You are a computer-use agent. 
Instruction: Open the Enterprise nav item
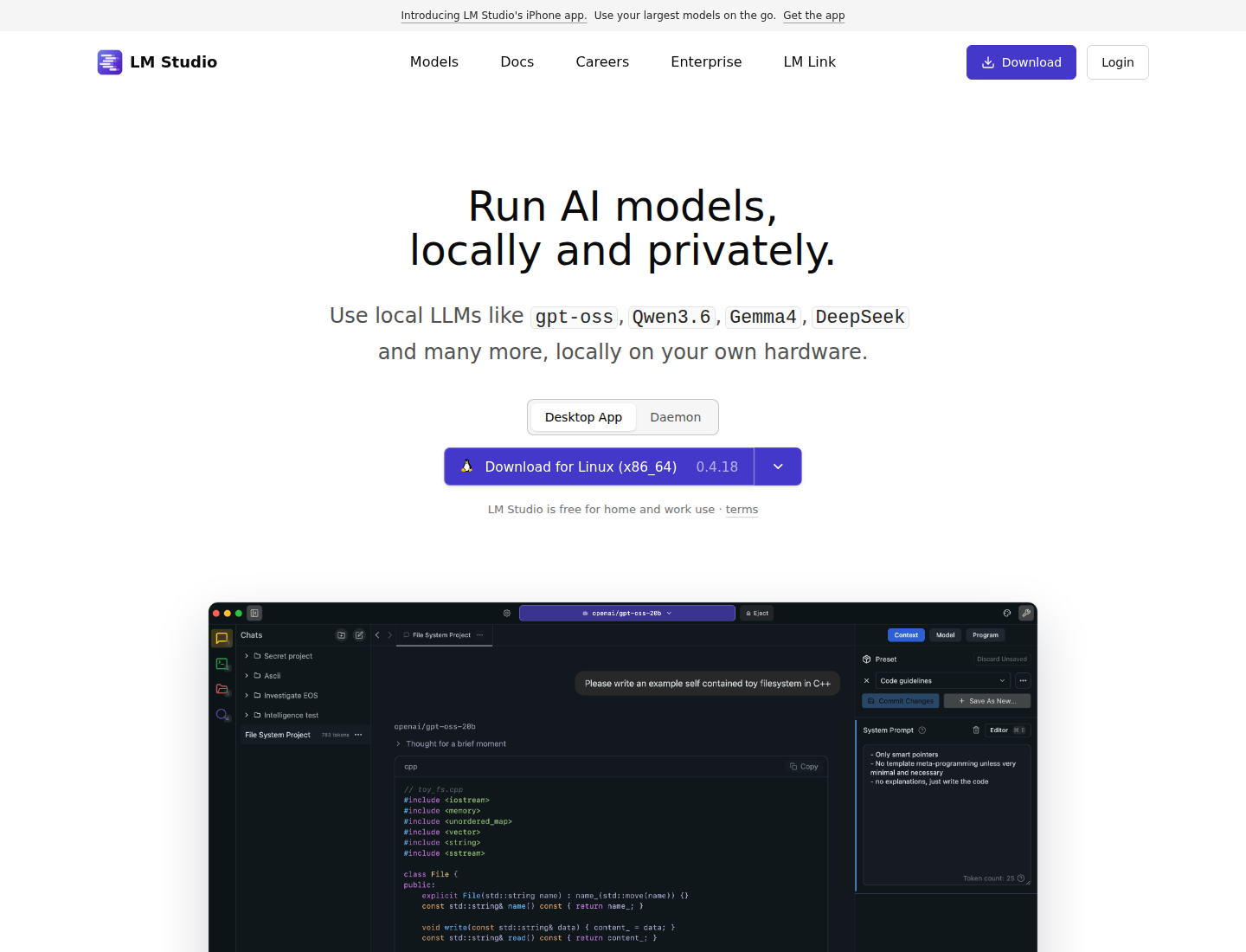coord(706,62)
